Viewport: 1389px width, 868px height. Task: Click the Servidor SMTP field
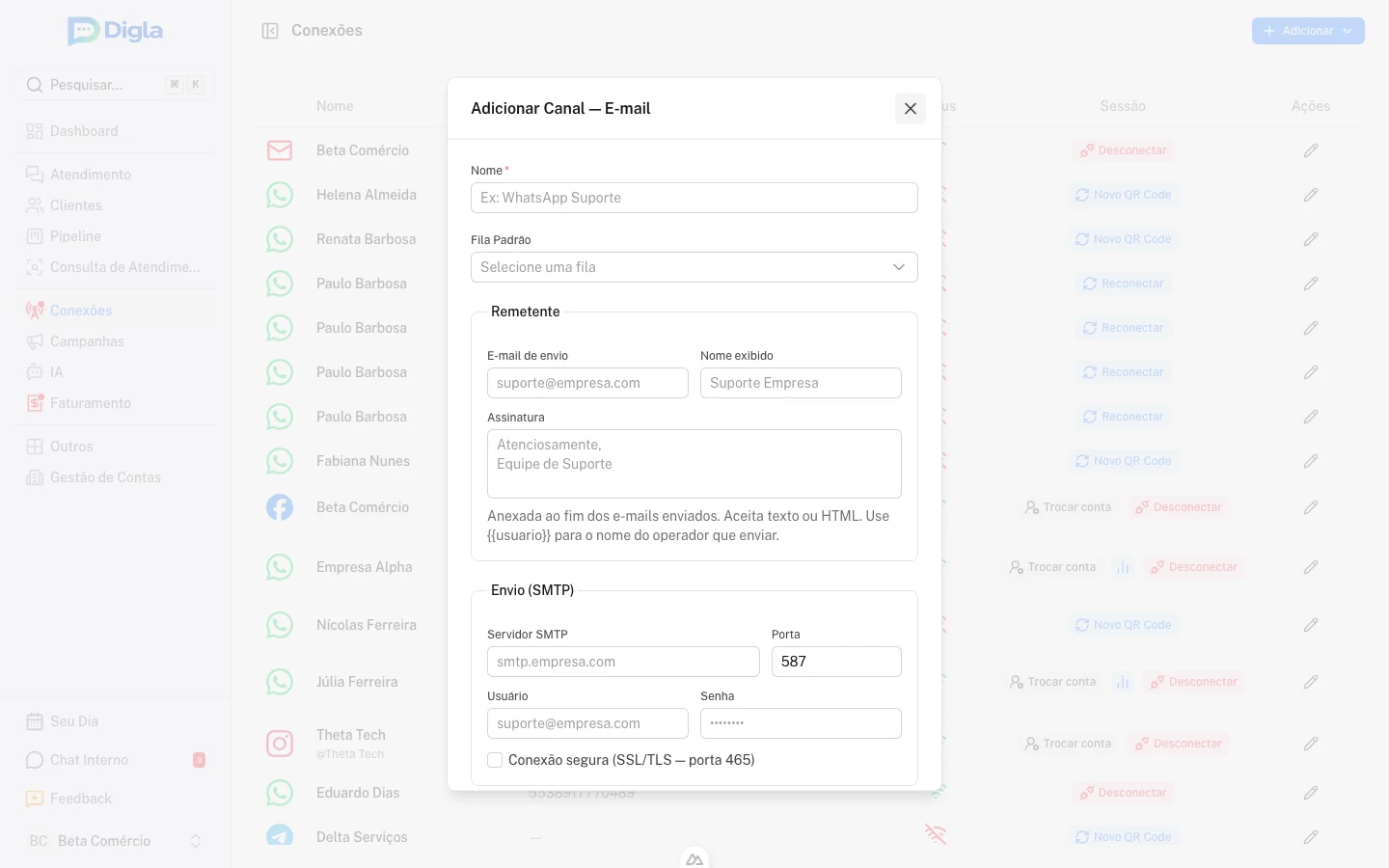623,662
